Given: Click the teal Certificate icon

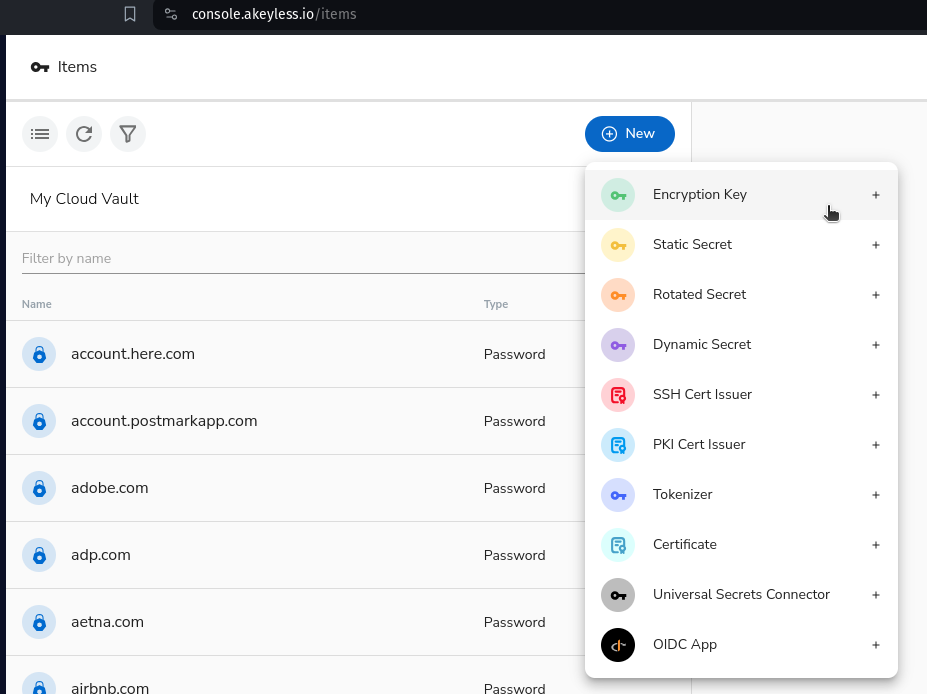Looking at the screenshot, I should point(618,545).
